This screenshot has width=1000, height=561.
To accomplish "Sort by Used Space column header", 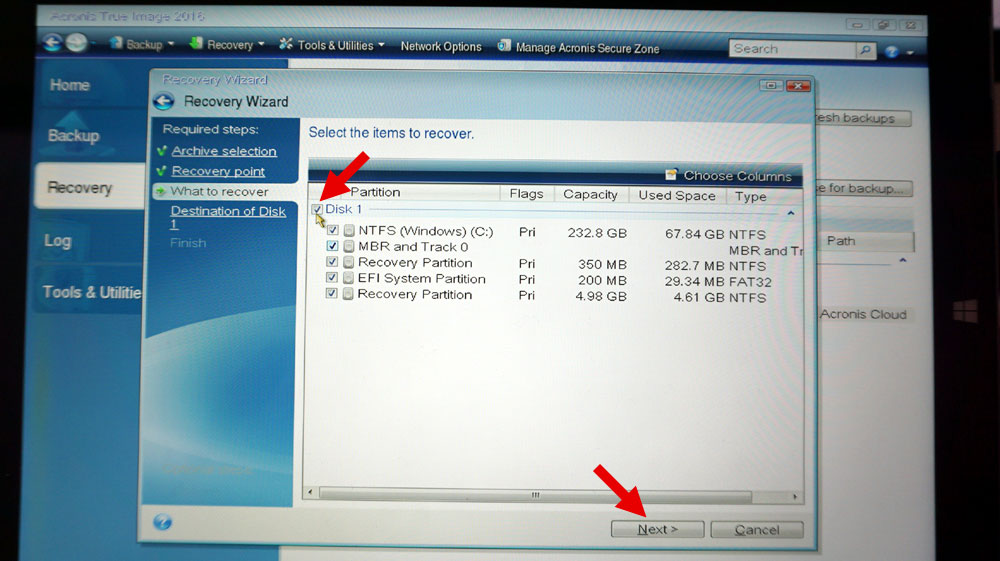I will click(677, 196).
